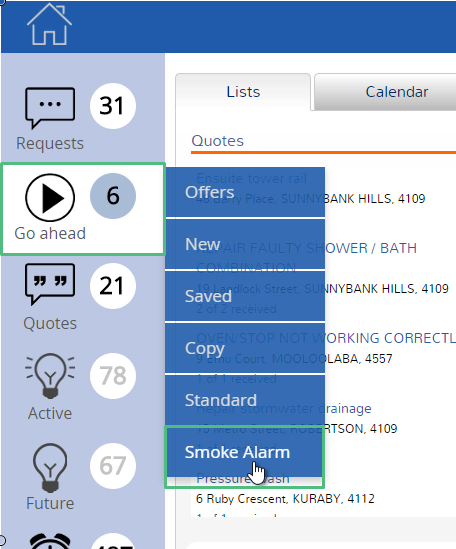The height and width of the screenshot is (549, 456).
Task: Click the 21 Quotes count badge
Action: coord(113,286)
